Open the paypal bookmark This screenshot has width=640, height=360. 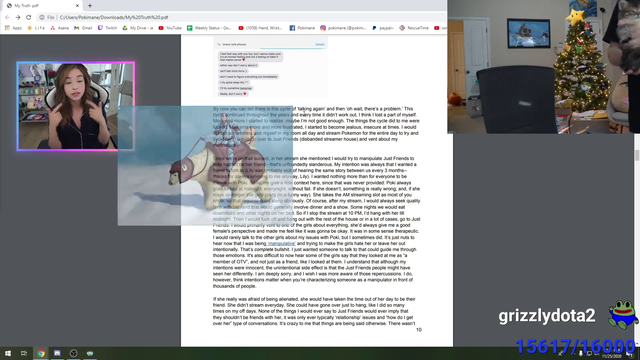coord(383,28)
